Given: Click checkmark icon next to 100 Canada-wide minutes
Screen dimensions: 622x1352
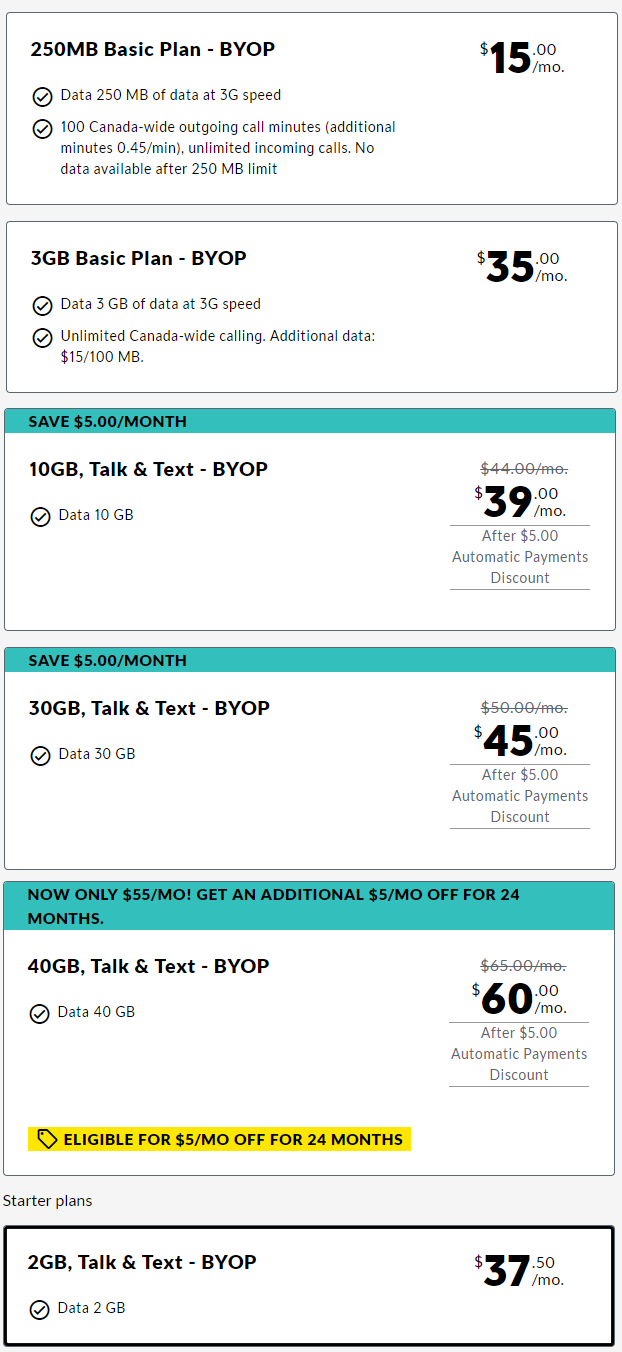Looking at the screenshot, I should pos(42,129).
